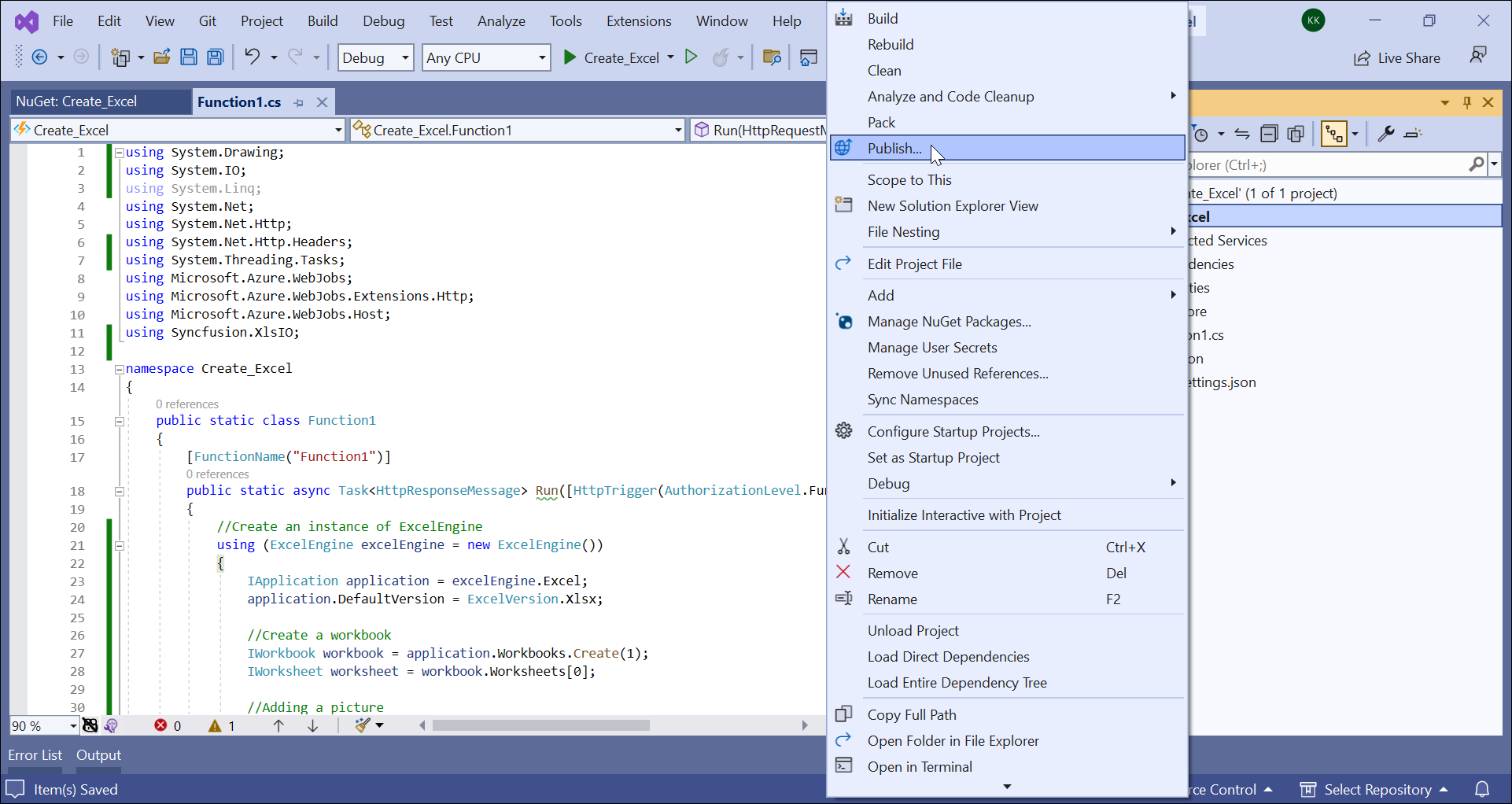Collapse the namespace Create_Excel block
The width and height of the screenshot is (1512, 804).
120,369
